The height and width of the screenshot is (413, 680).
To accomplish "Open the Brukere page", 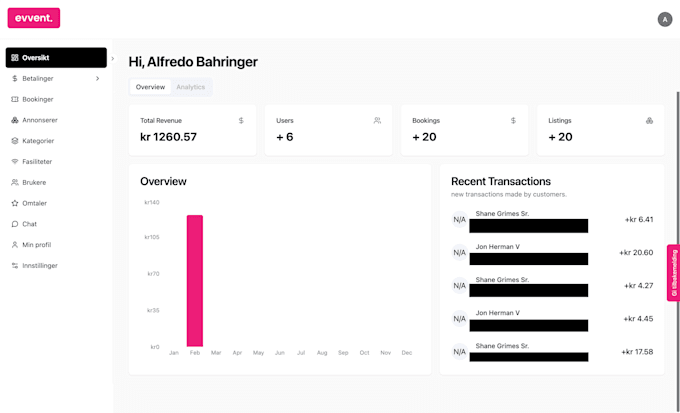I will tap(34, 182).
